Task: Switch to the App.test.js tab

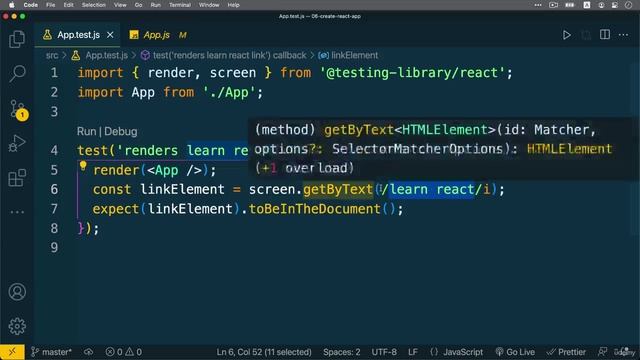Action: click(78, 35)
